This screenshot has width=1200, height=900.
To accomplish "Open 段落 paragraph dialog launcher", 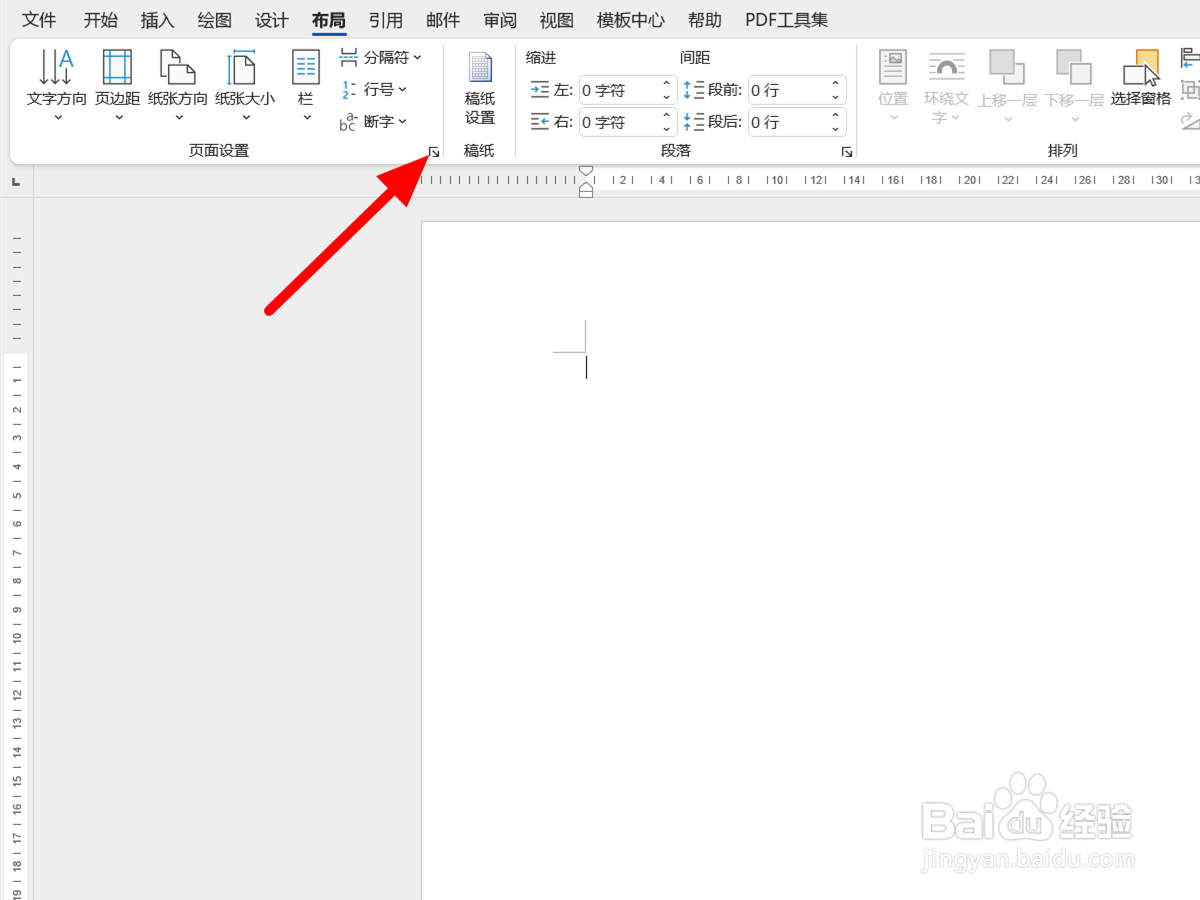I will point(847,152).
